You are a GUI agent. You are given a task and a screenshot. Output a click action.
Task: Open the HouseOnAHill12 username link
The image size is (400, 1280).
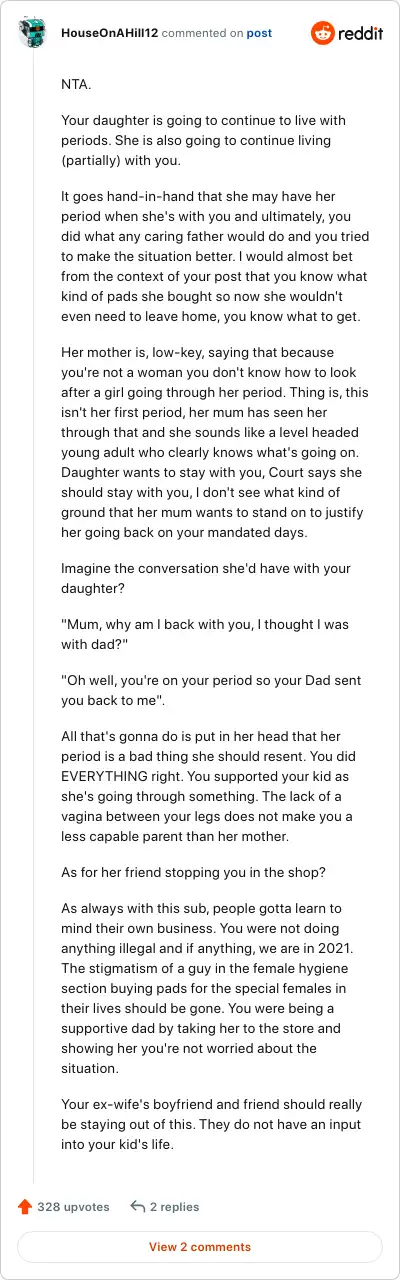coord(108,33)
